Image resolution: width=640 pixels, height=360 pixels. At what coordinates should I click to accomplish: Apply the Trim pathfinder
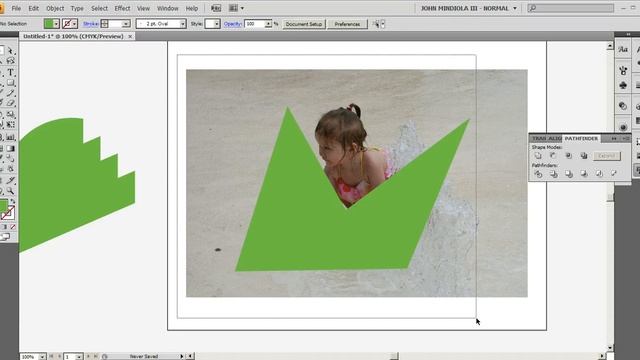tap(553, 174)
